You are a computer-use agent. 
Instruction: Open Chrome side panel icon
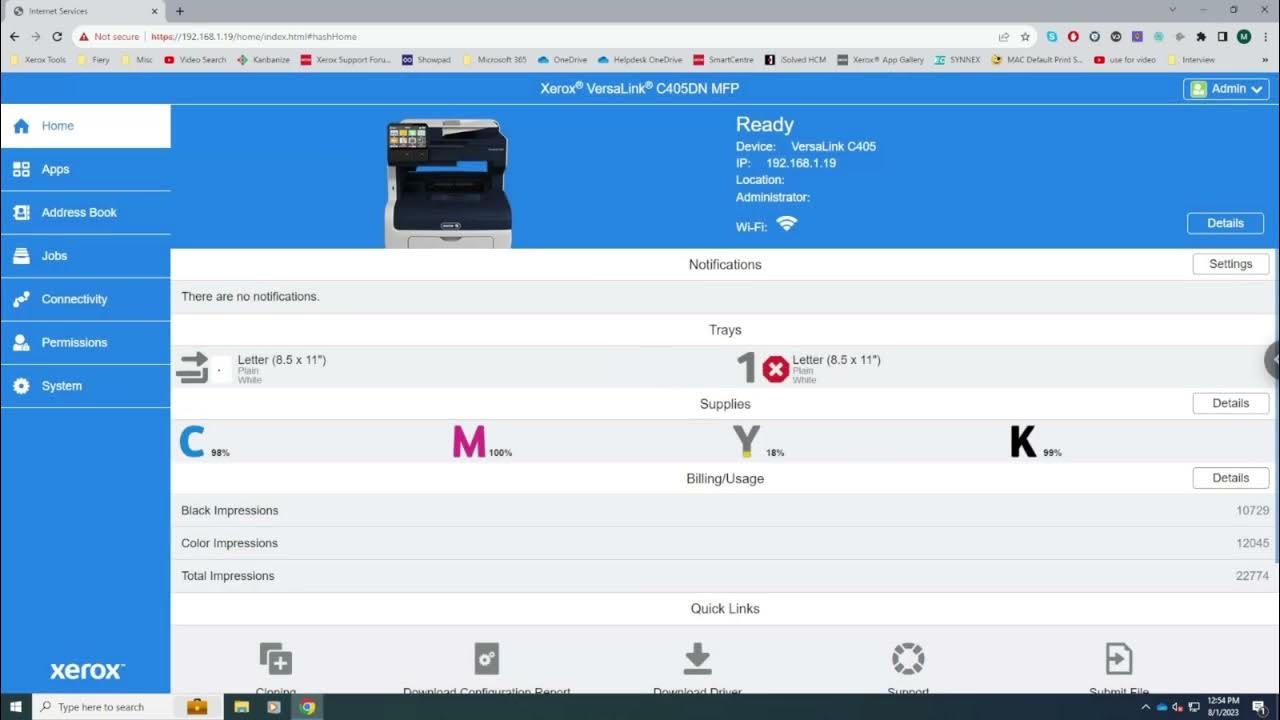tap(1222, 36)
